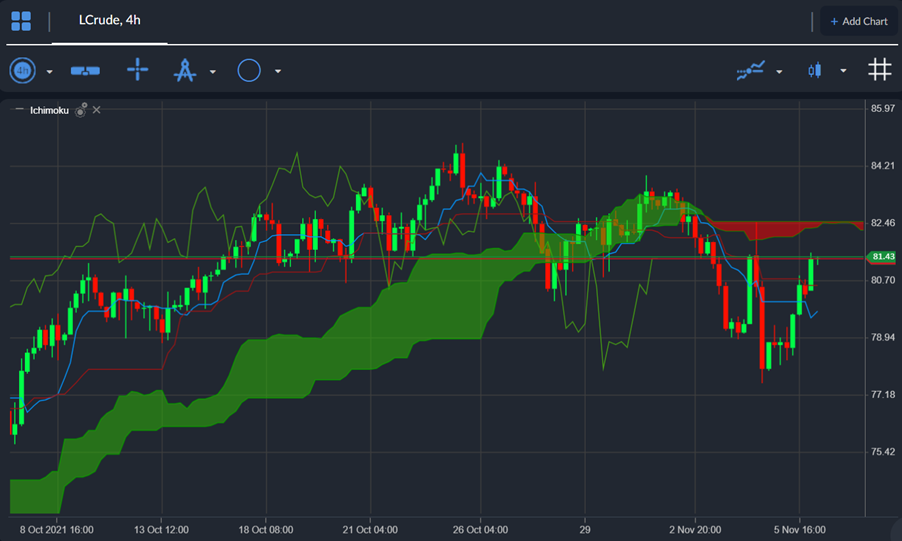Click the 4h timeframe circle icon
This screenshot has height=541, width=902.
coord(22,71)
